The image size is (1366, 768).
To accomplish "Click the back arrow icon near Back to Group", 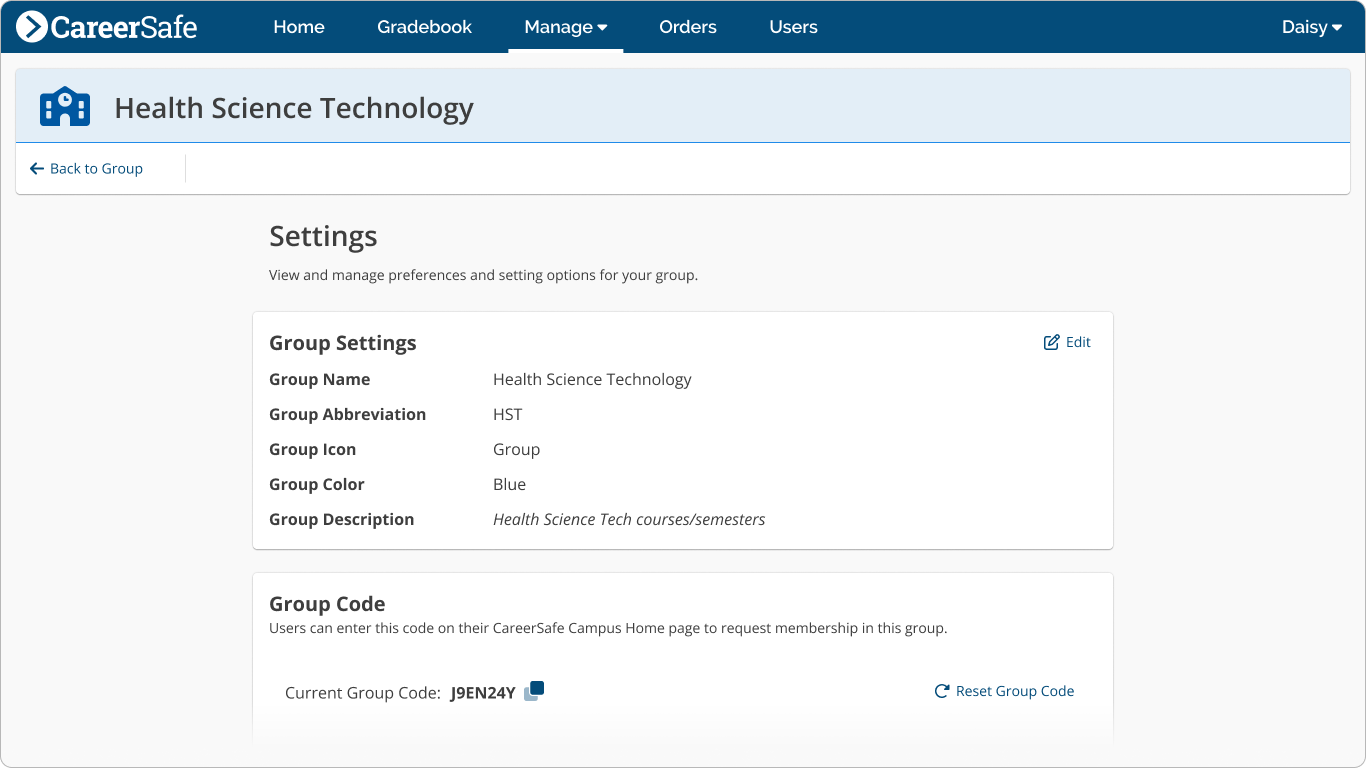I will pos(36,168).
